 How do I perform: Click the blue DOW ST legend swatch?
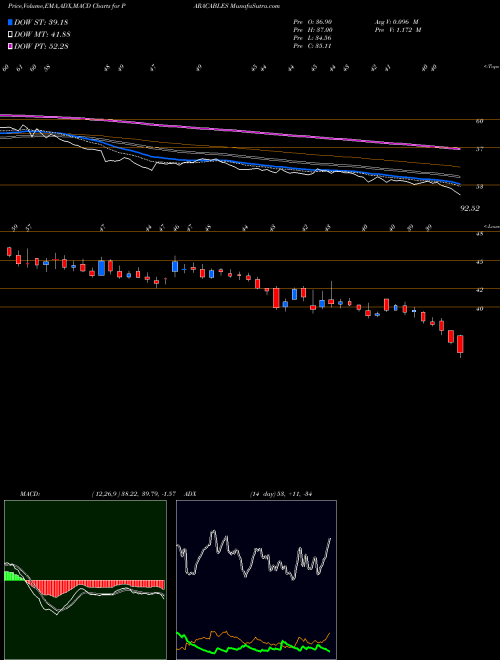[x=11, y=22]
